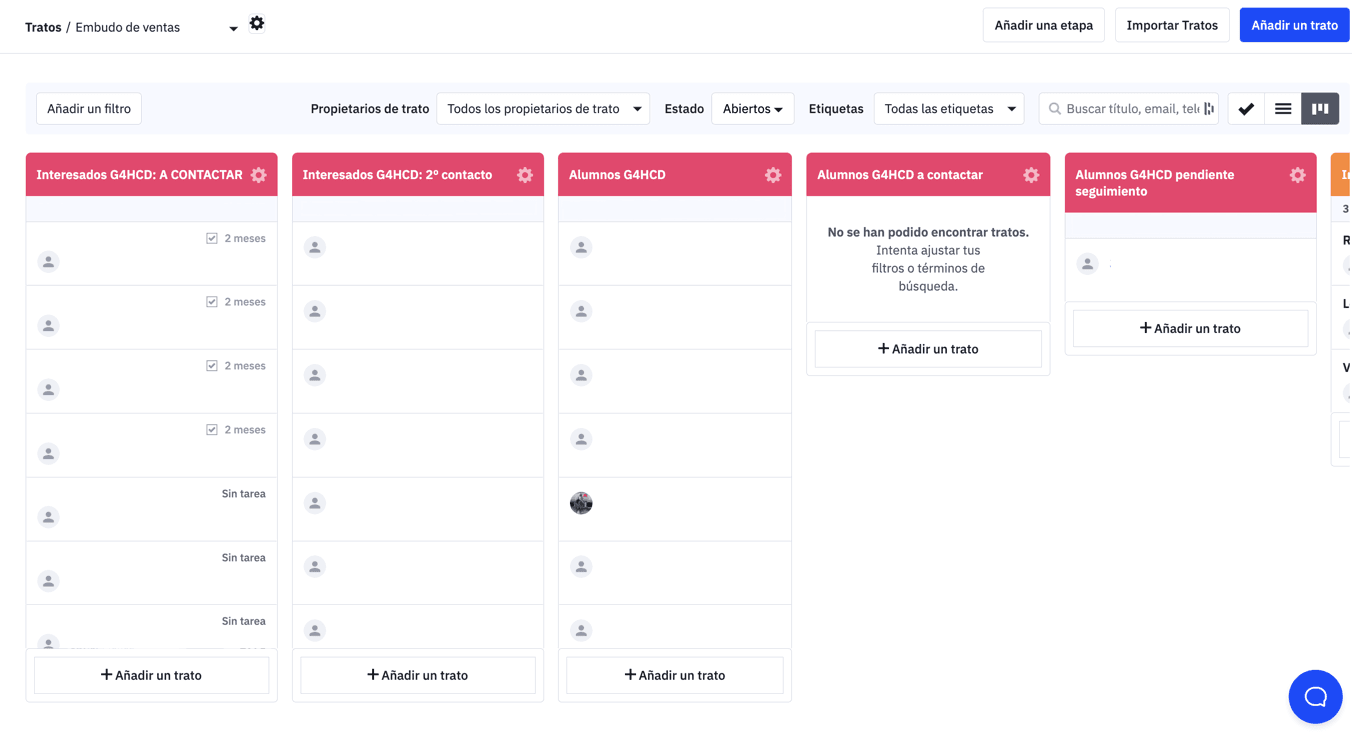
Task: Click Añadir una etapa button
Action: [x=1043, y=25]
